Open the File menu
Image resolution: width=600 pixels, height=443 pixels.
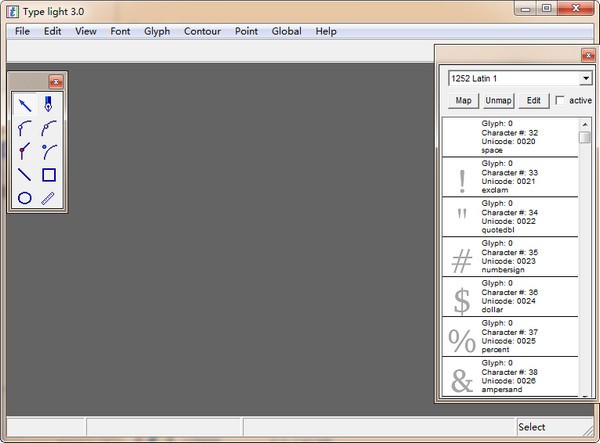point(22,31)
